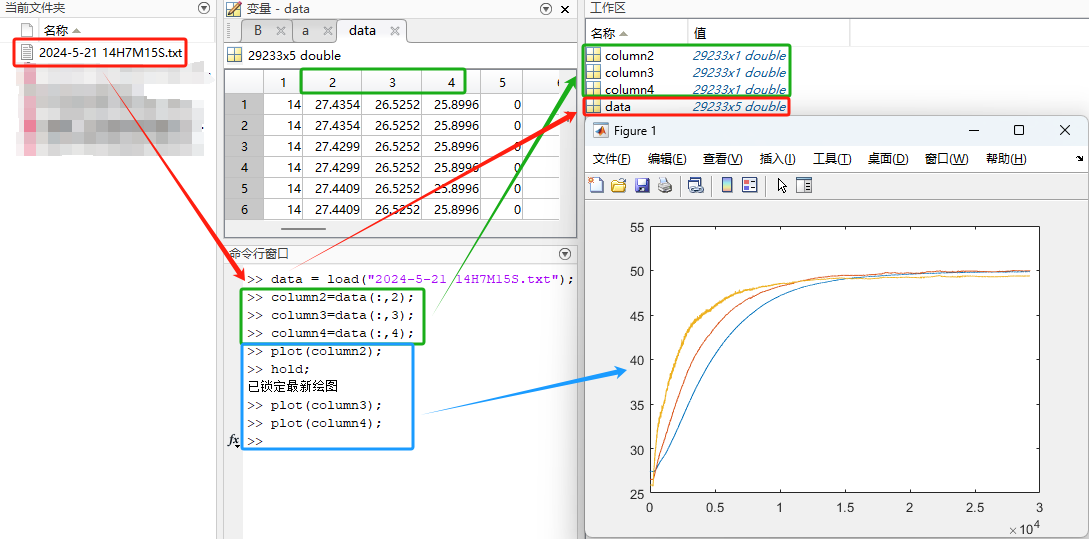
Task: Select column 1 header in variable editor
Action: pyautogui.click(x=283, y=83)
